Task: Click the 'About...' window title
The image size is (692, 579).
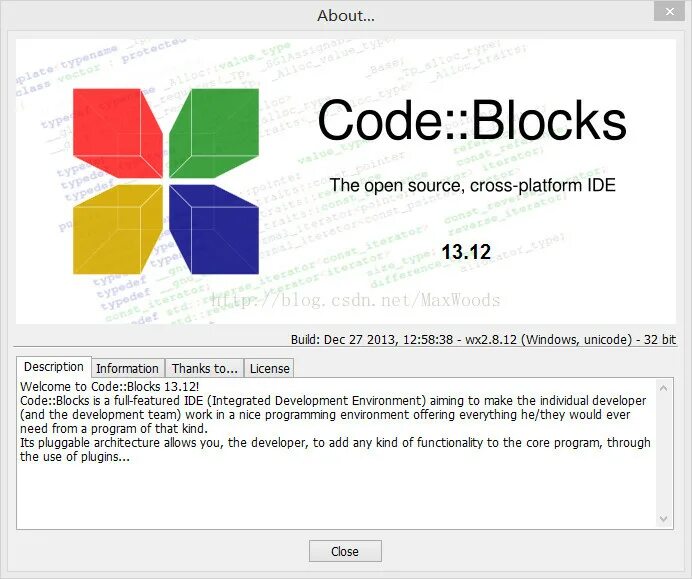Action: point(346,16)
